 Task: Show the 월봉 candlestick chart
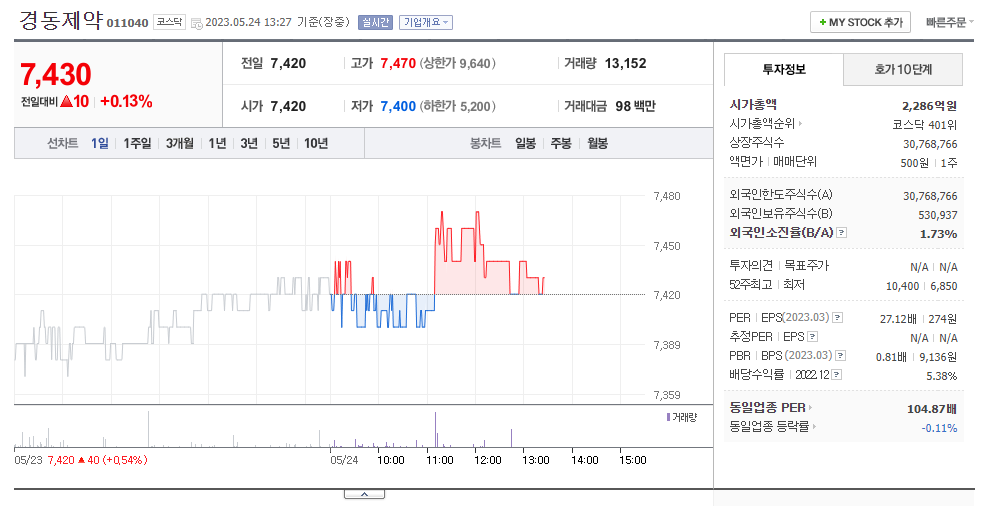tap(597, 143)
